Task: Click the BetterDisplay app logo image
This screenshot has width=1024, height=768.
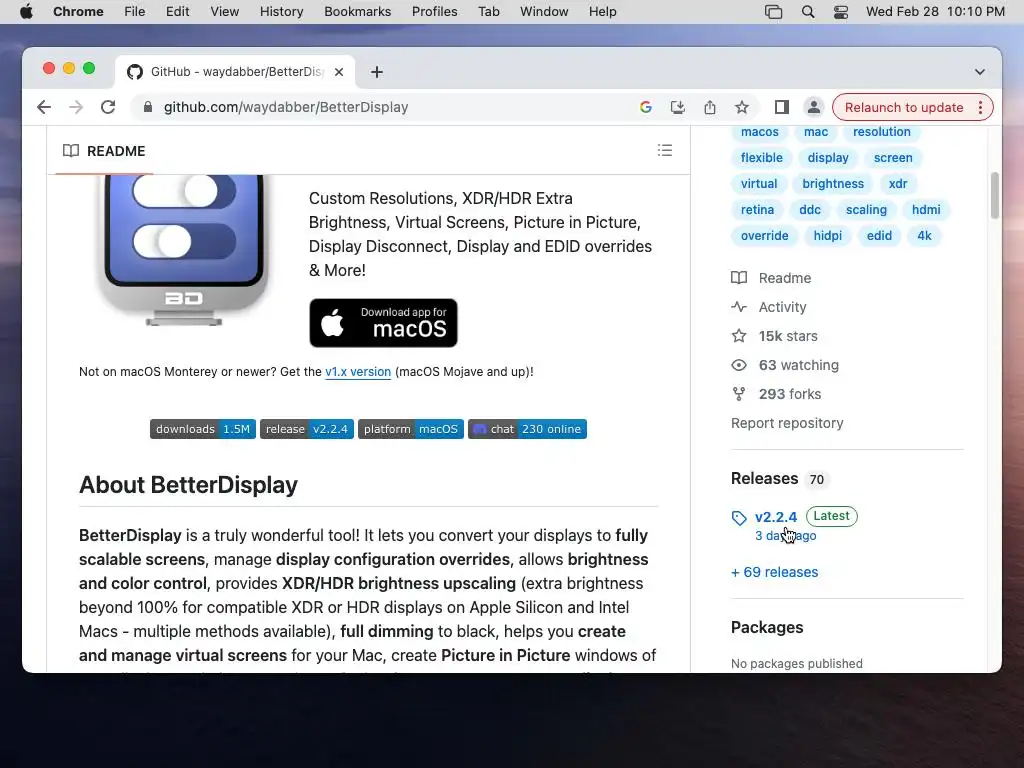Action: [x=184, y=250]
